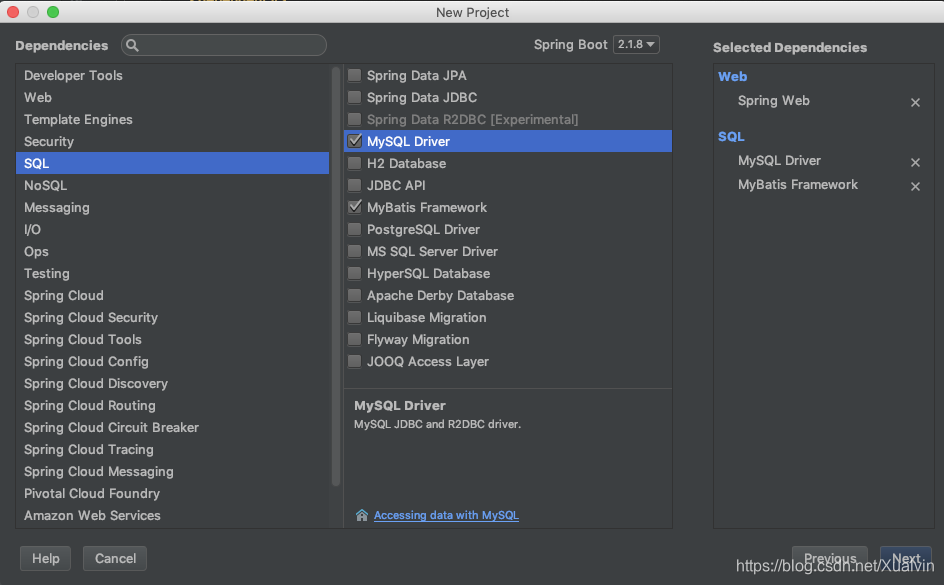Focus the dependencies search field
Viewport: 944px width, 585px height.
click(224, 45)
